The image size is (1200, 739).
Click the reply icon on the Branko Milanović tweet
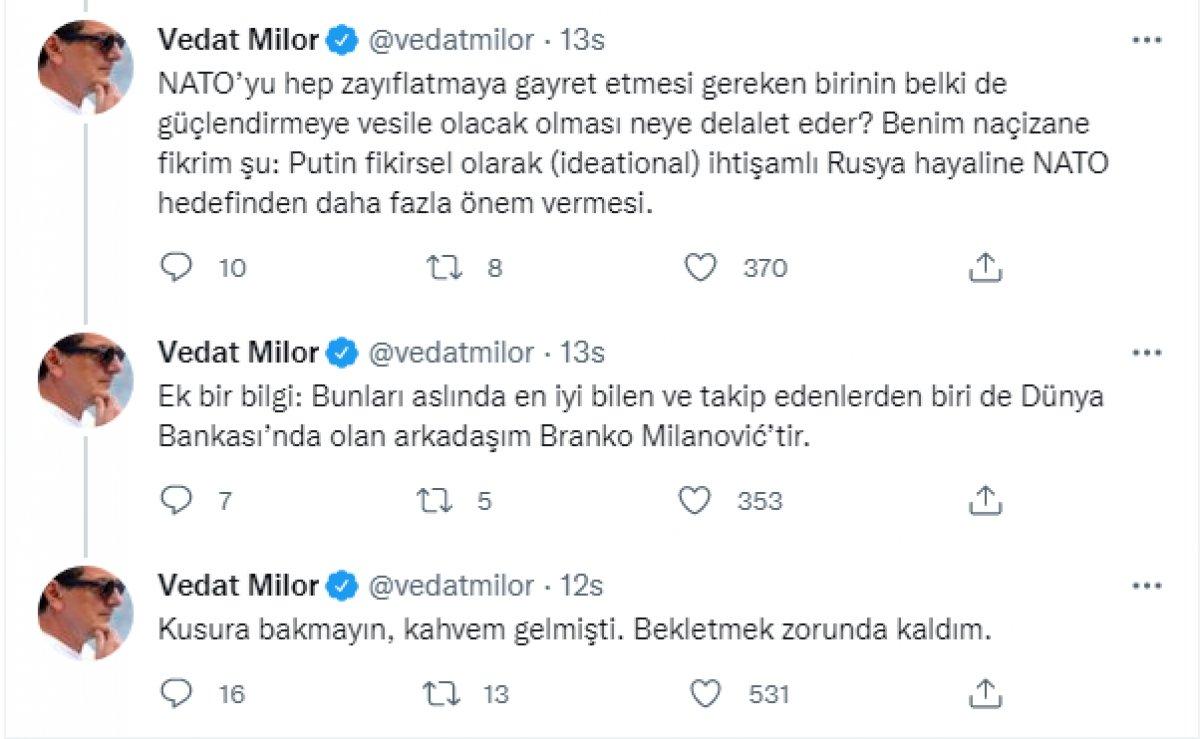[x=176, y=501]
